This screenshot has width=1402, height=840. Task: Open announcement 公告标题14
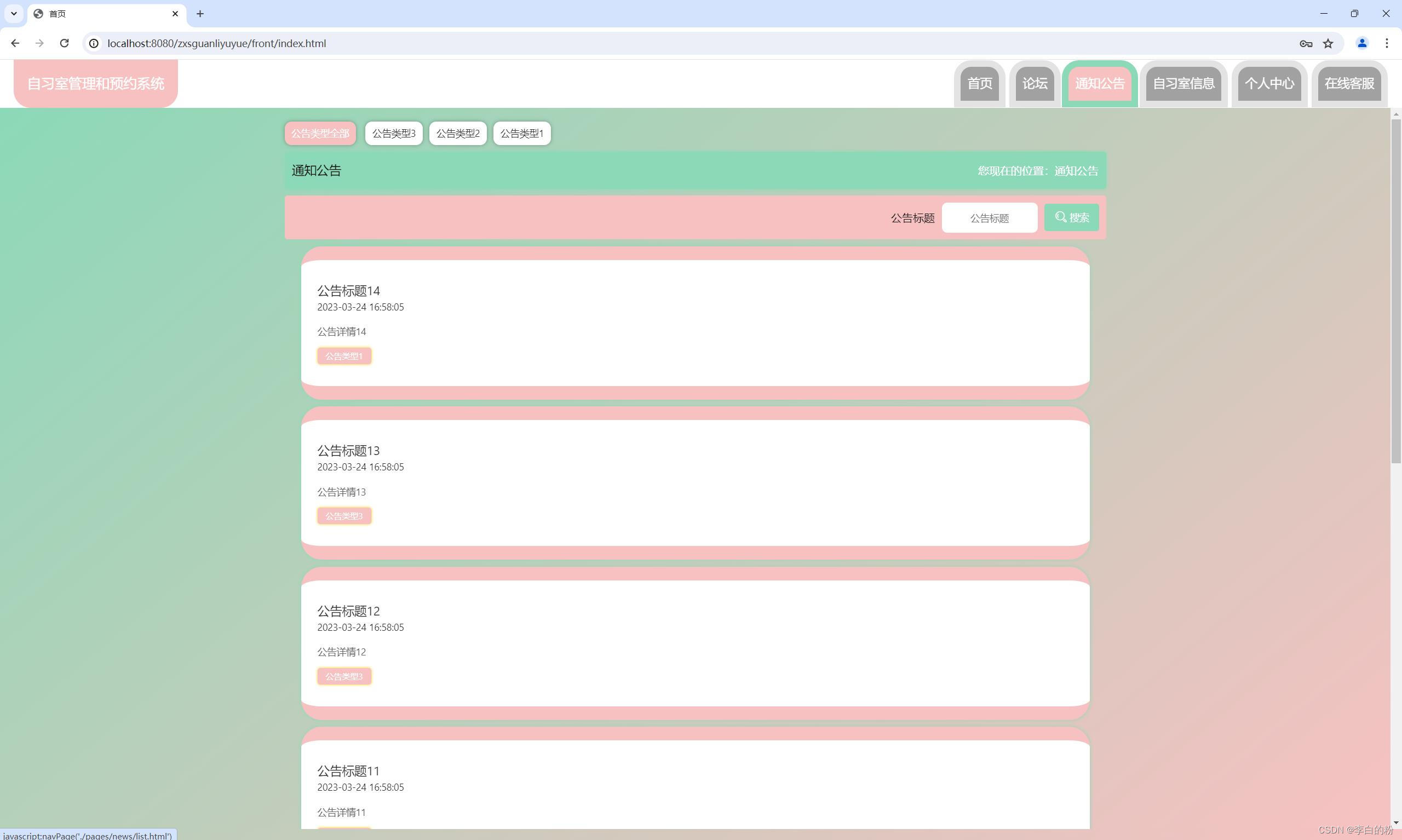[348, 291]
